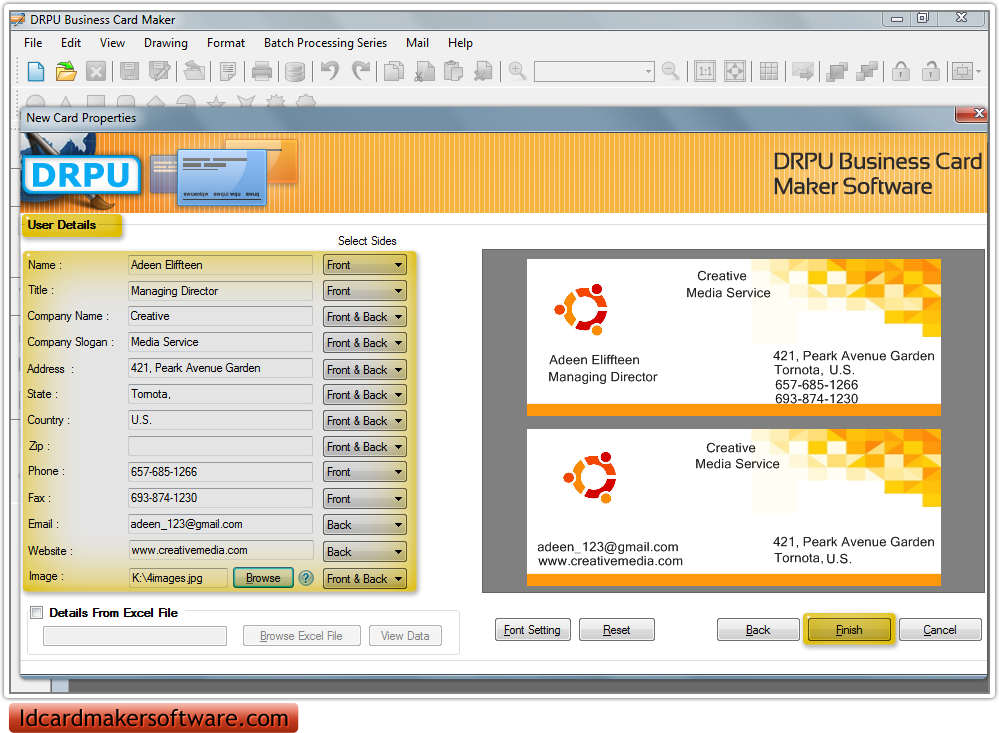
Task: Click the database cylinder toolbar icon
Action: 294,71
